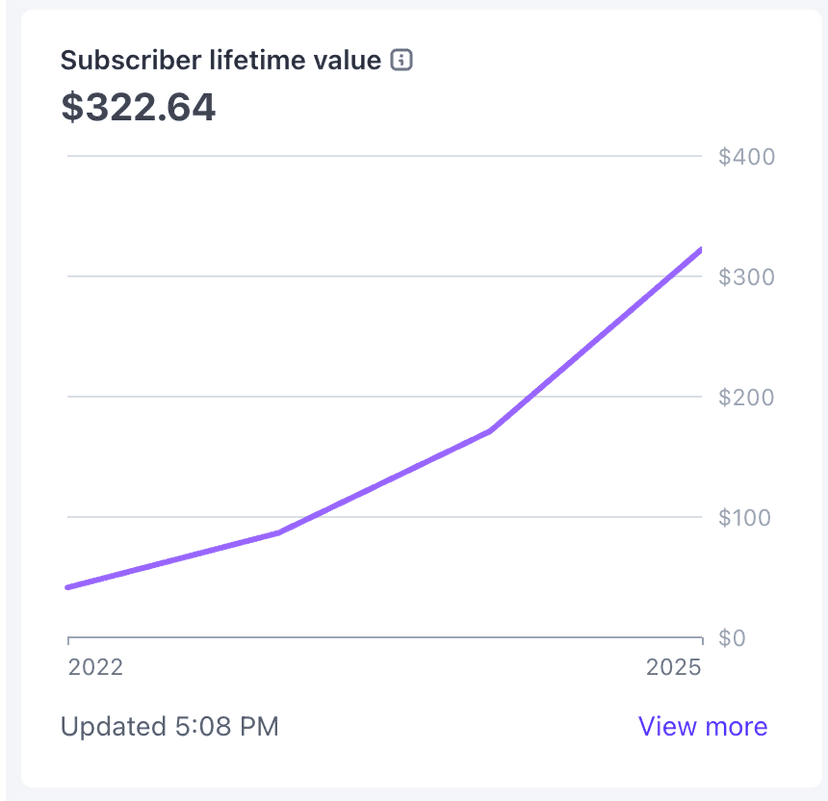The height and width of the screenshot is (801, 828).
Task: Click the info icon beside Subscriber lifetime value
Action: 400,60
